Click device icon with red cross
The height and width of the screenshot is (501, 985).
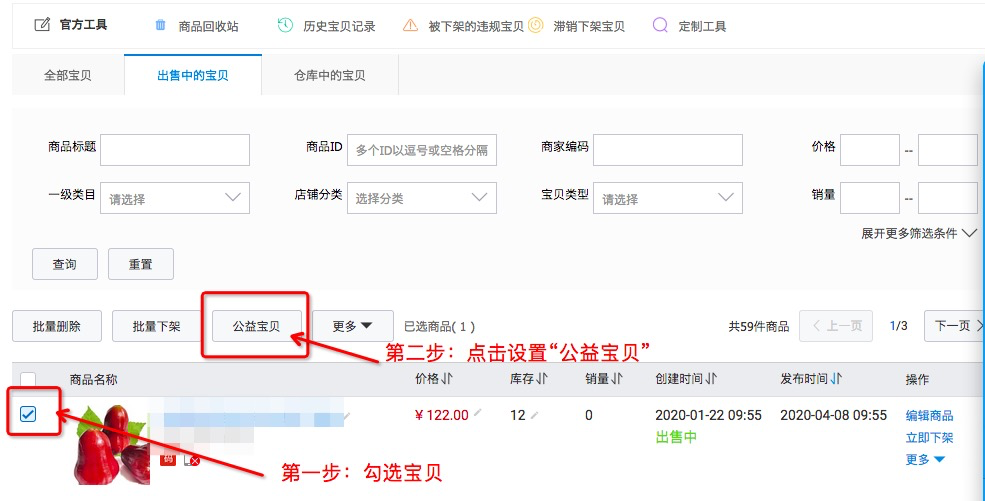(x=192, y=460)
